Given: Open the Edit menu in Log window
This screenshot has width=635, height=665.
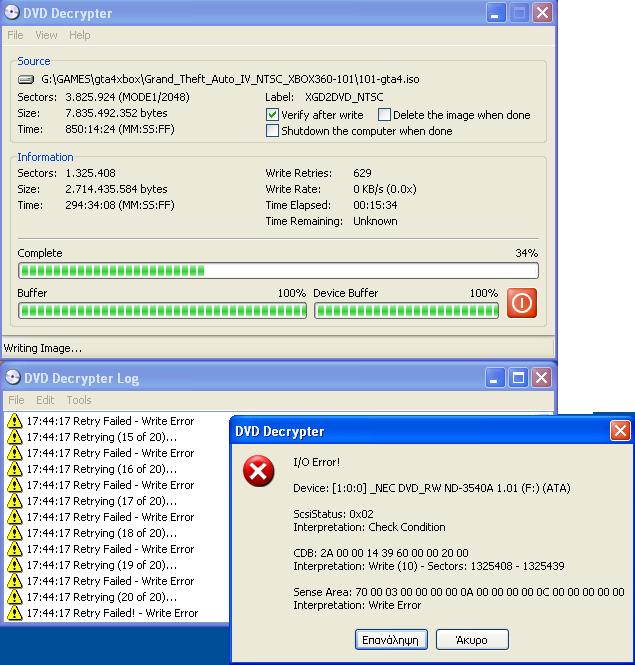Looking at the screenshot, I should coord(45,400).
